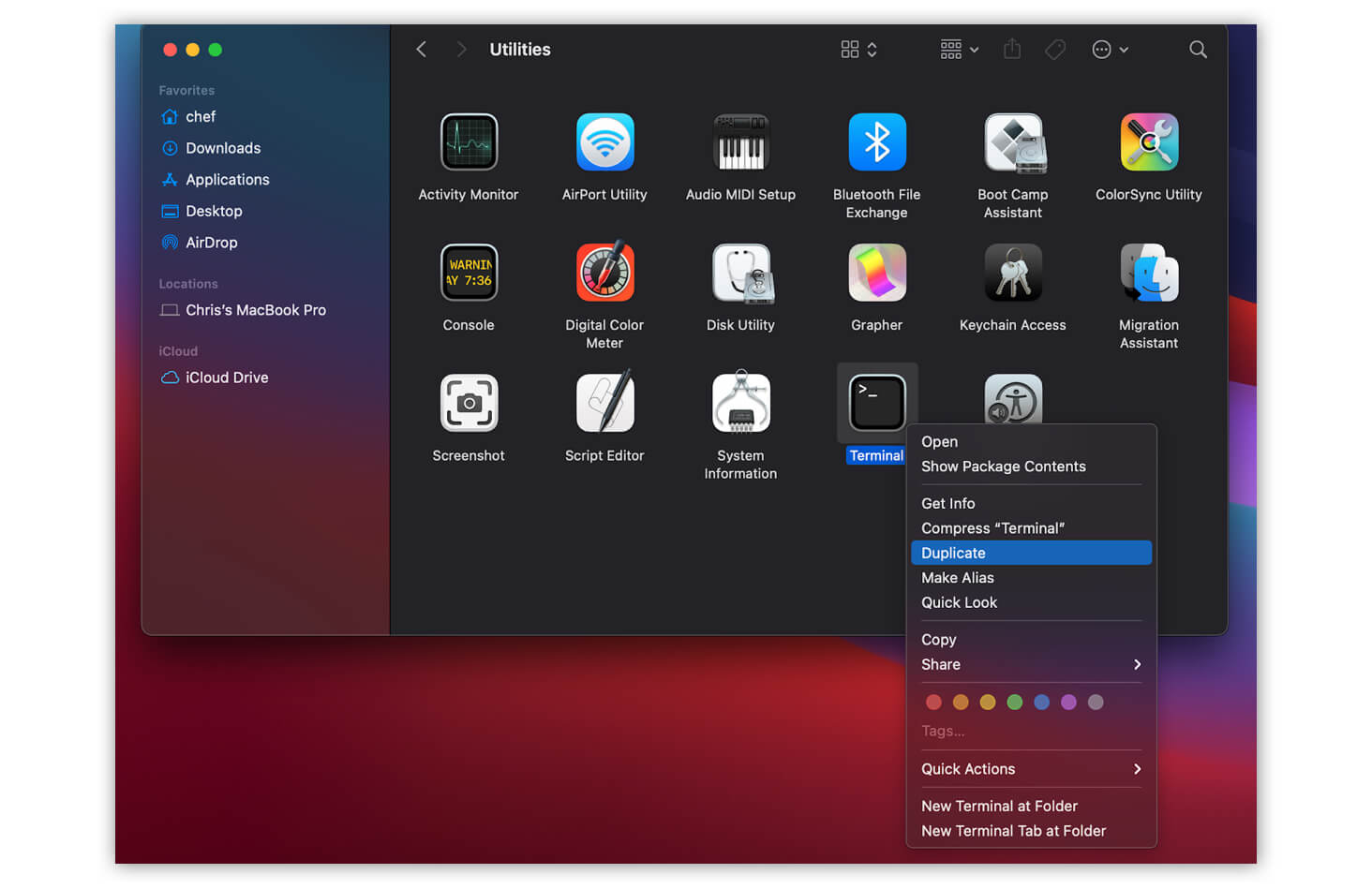Viewport: 1372px width, 889px height.
Task: Open the Downloads sidebar item
Action: click(x=222, y=147)
